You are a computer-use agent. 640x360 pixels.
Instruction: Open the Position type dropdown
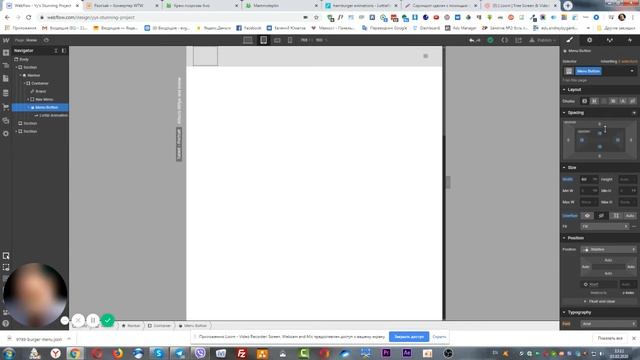coord(609,249)
